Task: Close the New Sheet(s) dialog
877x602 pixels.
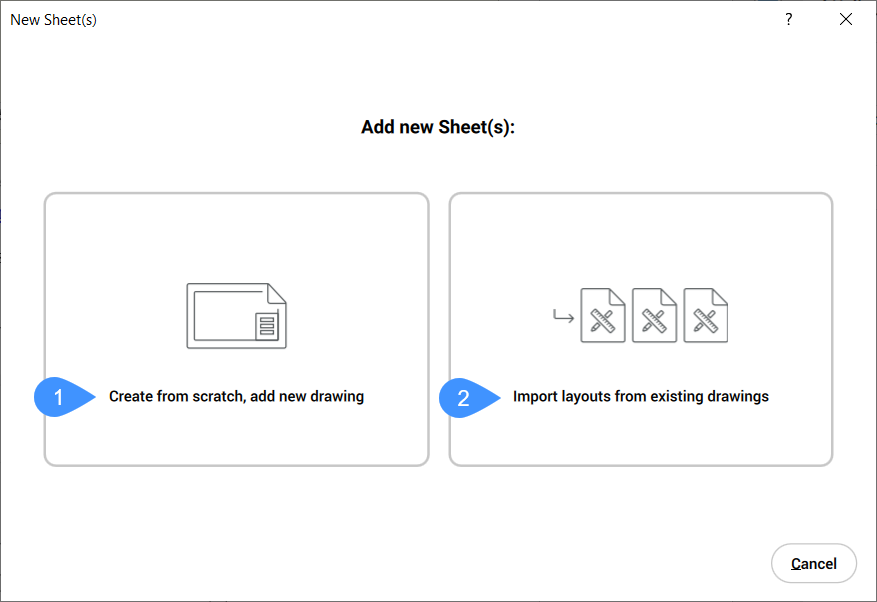Action: 846,20
